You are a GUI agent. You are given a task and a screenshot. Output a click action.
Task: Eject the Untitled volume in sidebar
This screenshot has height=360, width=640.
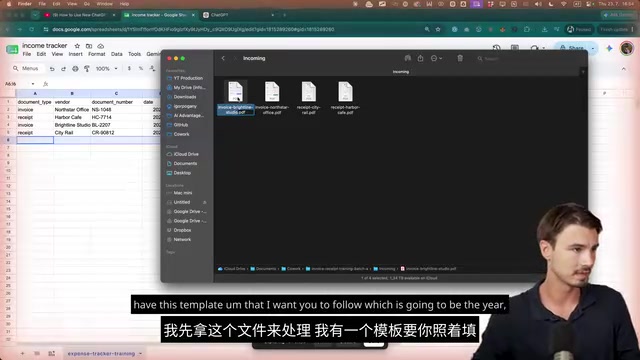coord(204,202)
